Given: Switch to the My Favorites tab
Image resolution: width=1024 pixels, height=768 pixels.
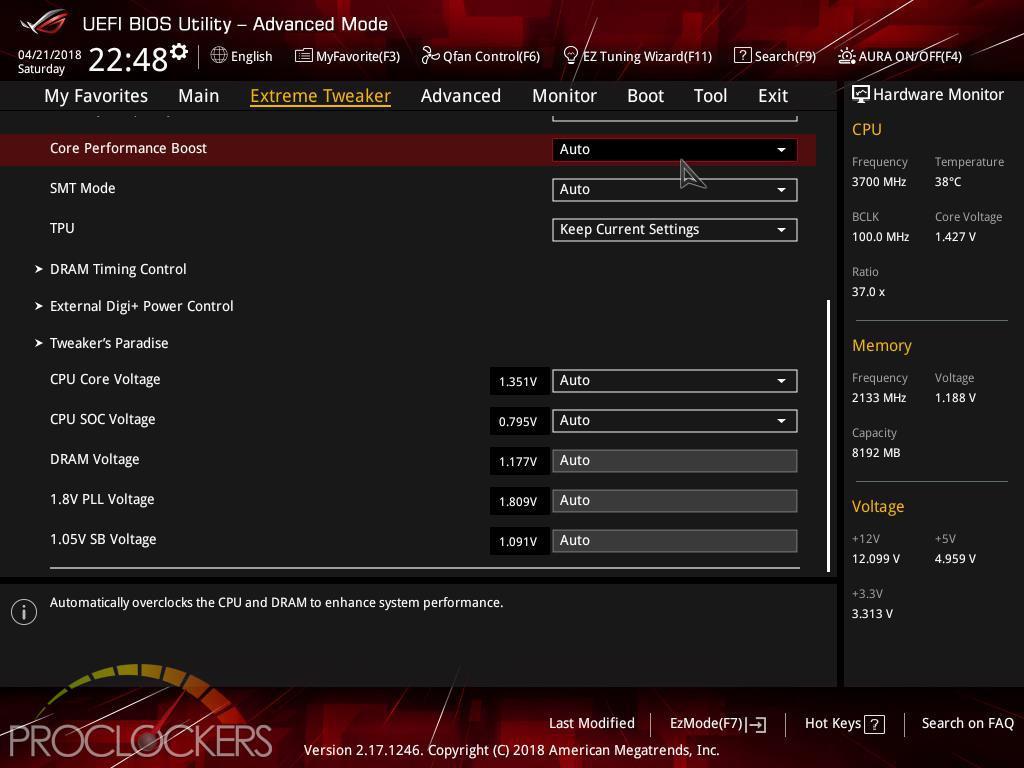Looking at the screenshot, I should click(96, 96).
